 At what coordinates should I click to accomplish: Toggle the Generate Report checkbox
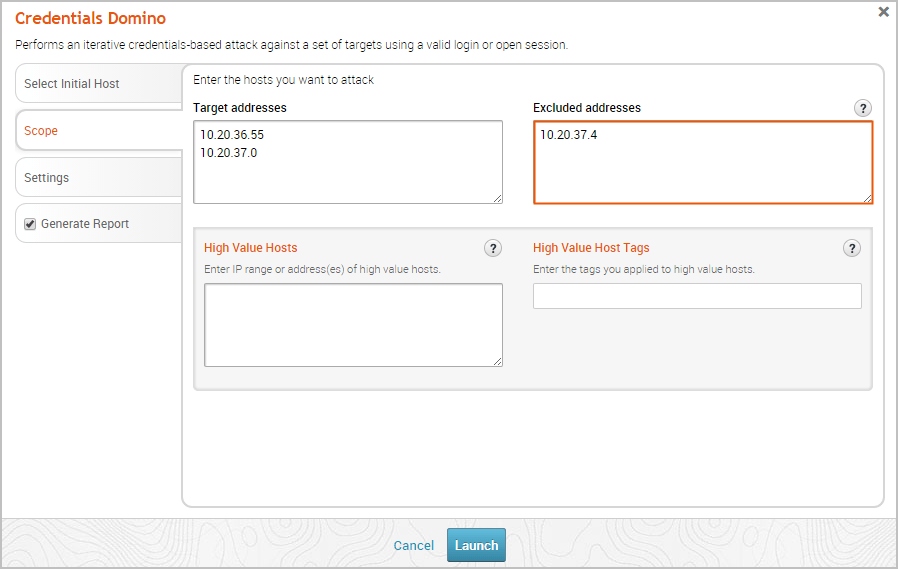pos(30,224)
